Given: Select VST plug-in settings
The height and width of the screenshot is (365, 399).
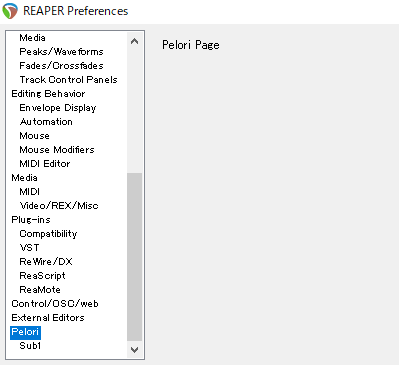Looking at the screenshot, I should click(x=29, y=248).
